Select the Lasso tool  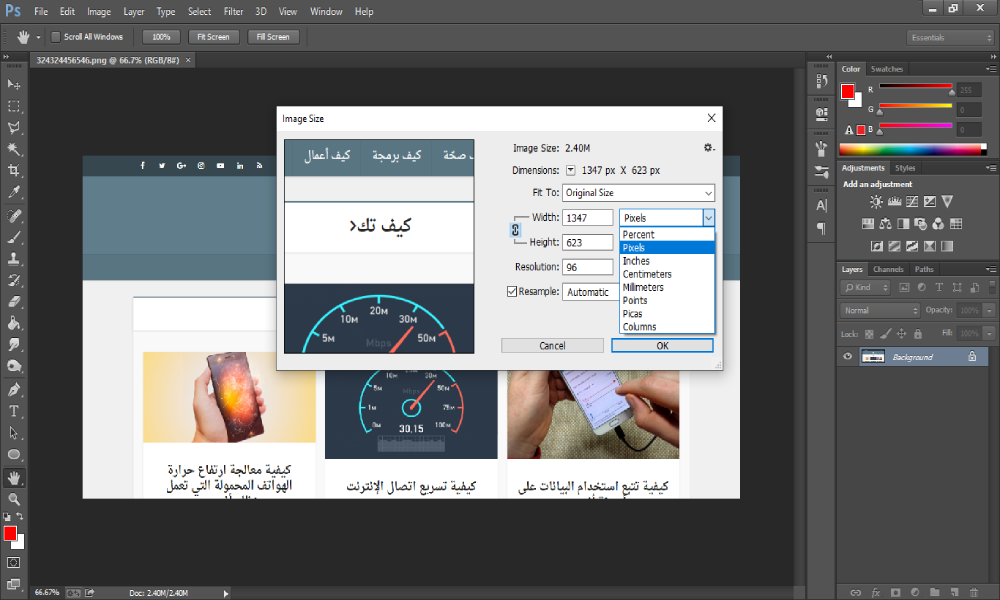coord(13,128)
